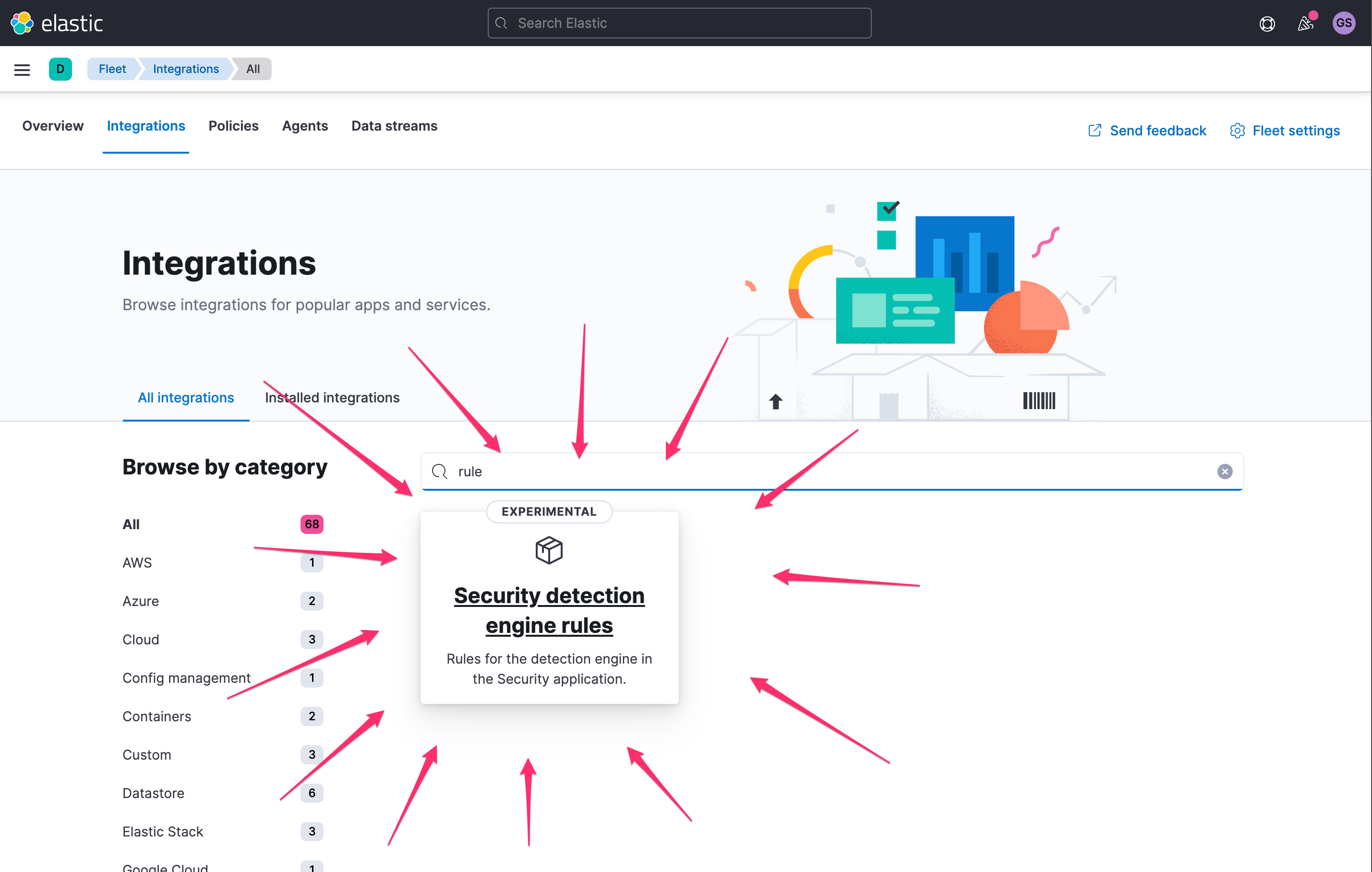Click the Security detection package icon
The width and height of the screenshot is (1372, 872).
(549, 550)
